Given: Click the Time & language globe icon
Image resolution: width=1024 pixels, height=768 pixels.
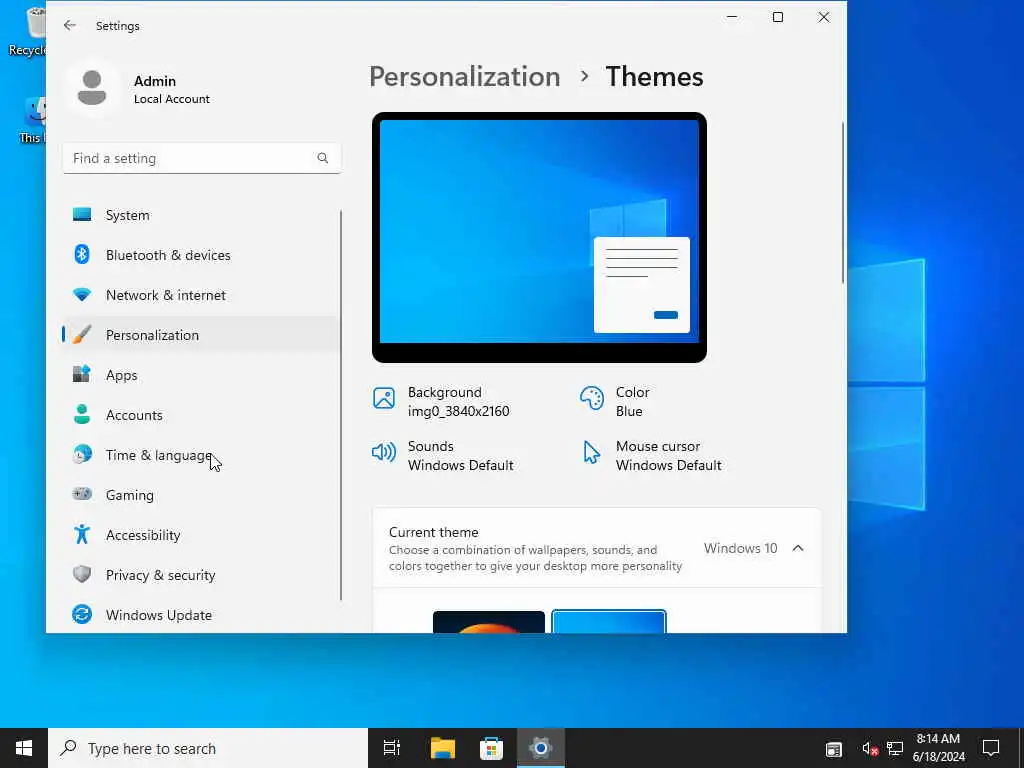Looking at the screenshot, I should (x=82, y=455).
